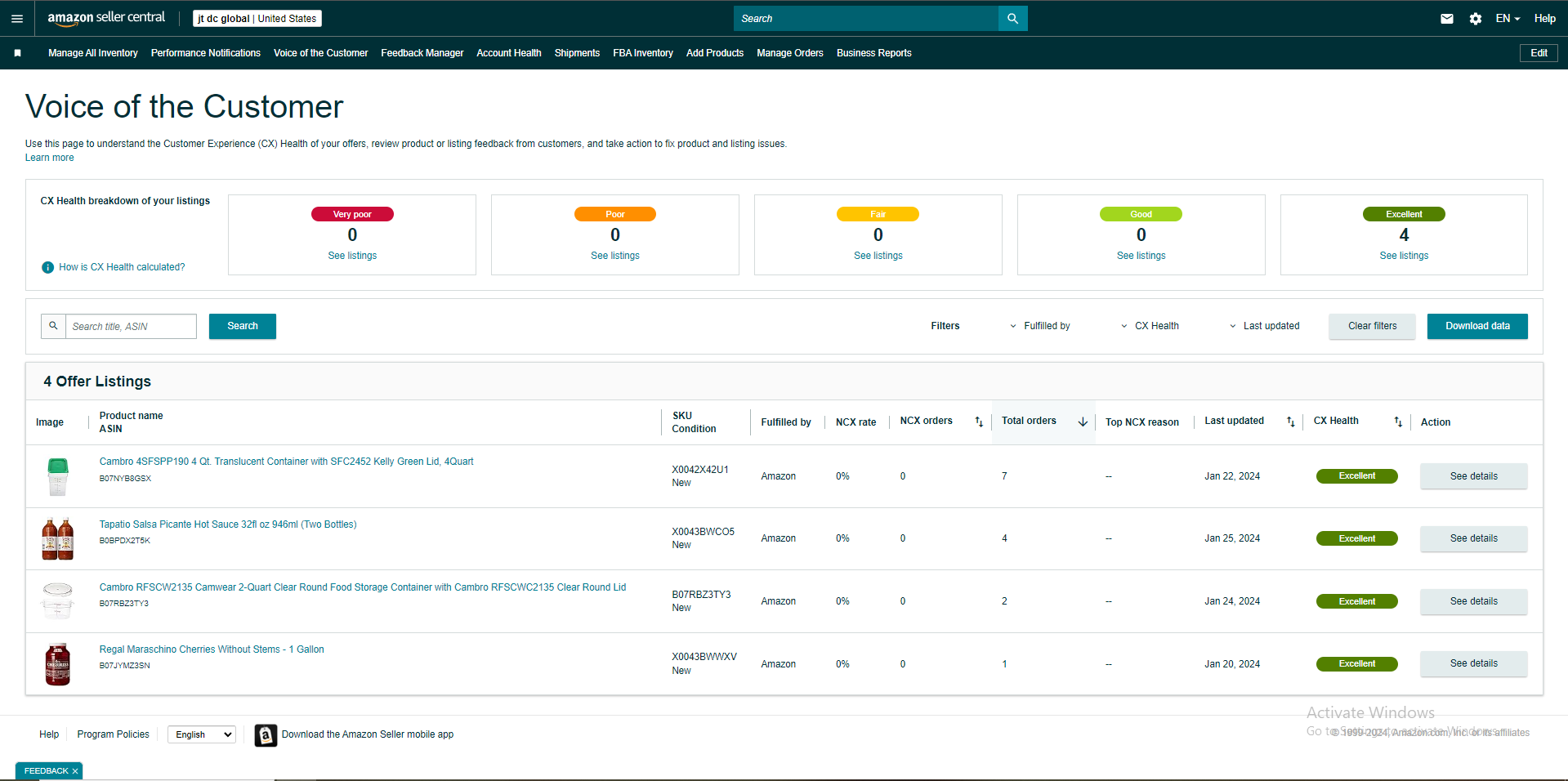
Task: Open the Cambro round container thumbnail
Action: tap(57, 601)
